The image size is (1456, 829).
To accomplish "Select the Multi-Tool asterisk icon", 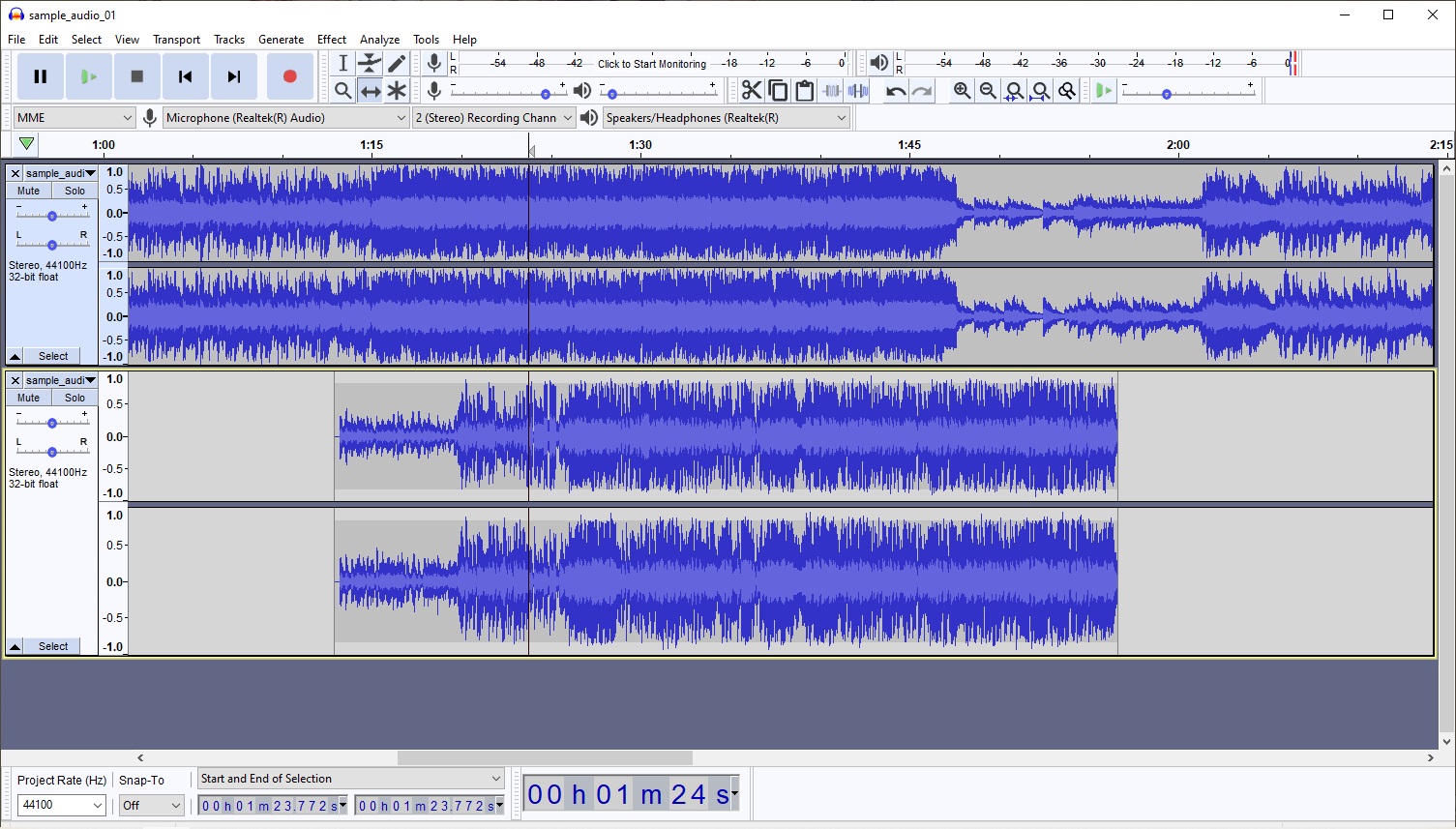I will [x=397, y=91].
